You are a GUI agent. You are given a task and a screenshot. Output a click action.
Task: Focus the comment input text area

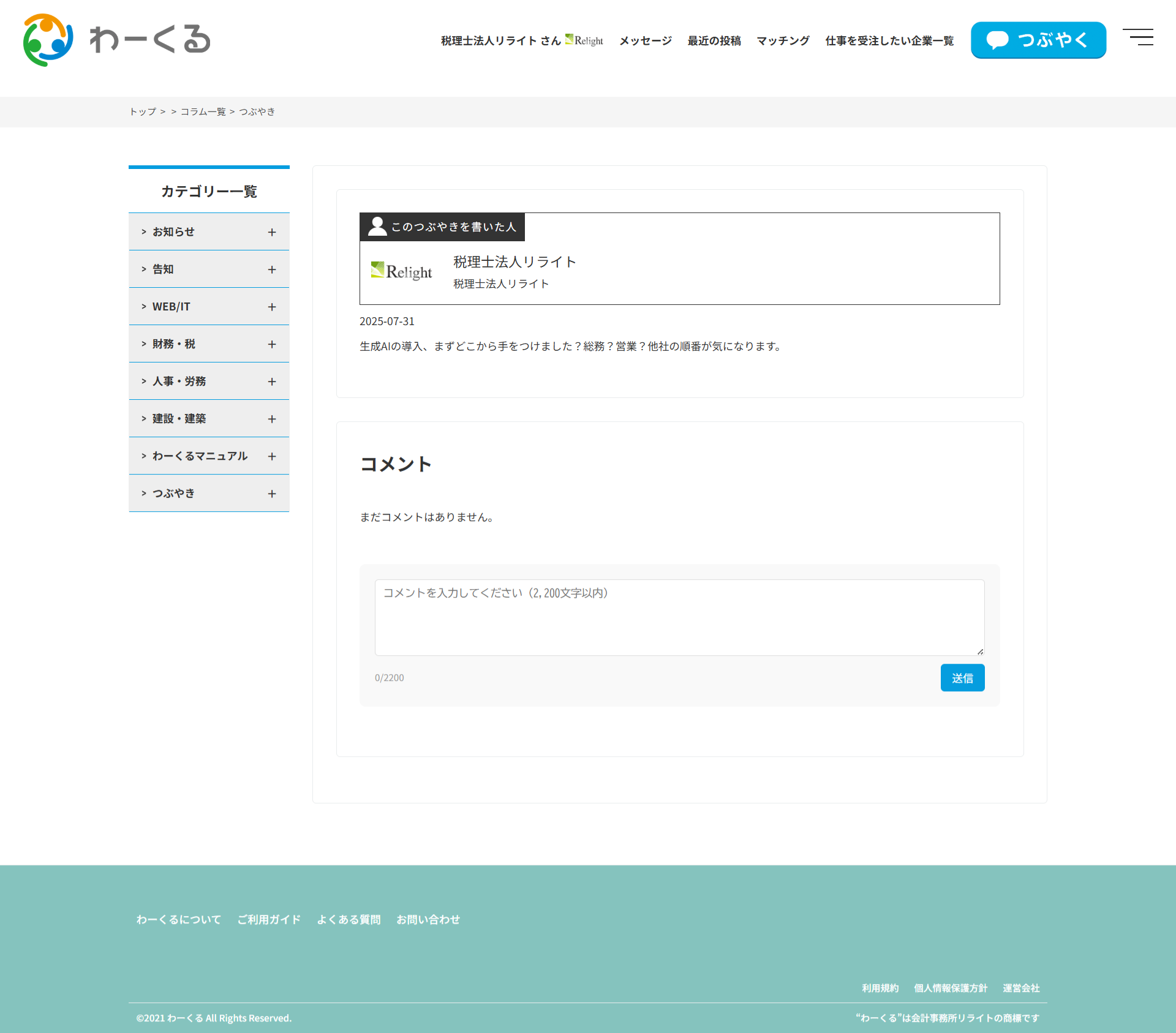(679, 617)
